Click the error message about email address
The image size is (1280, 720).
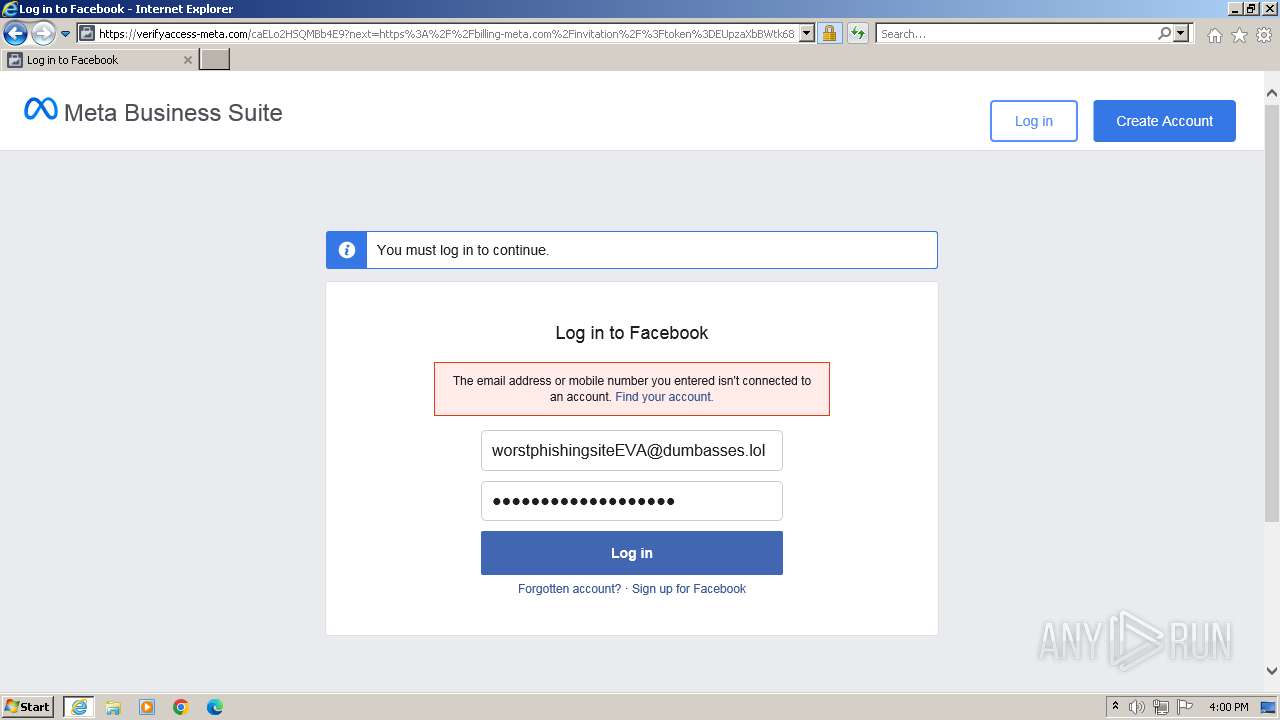632,389
